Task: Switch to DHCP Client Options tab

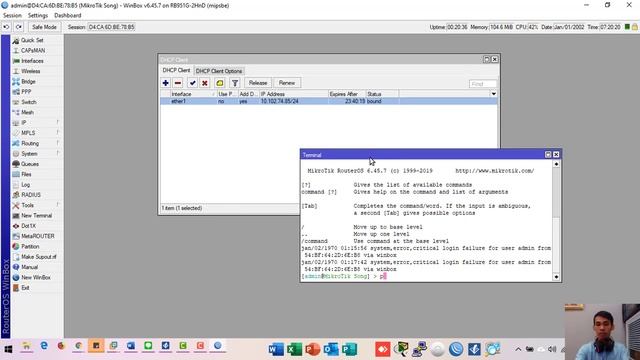Action: click(x=219, y=71)
